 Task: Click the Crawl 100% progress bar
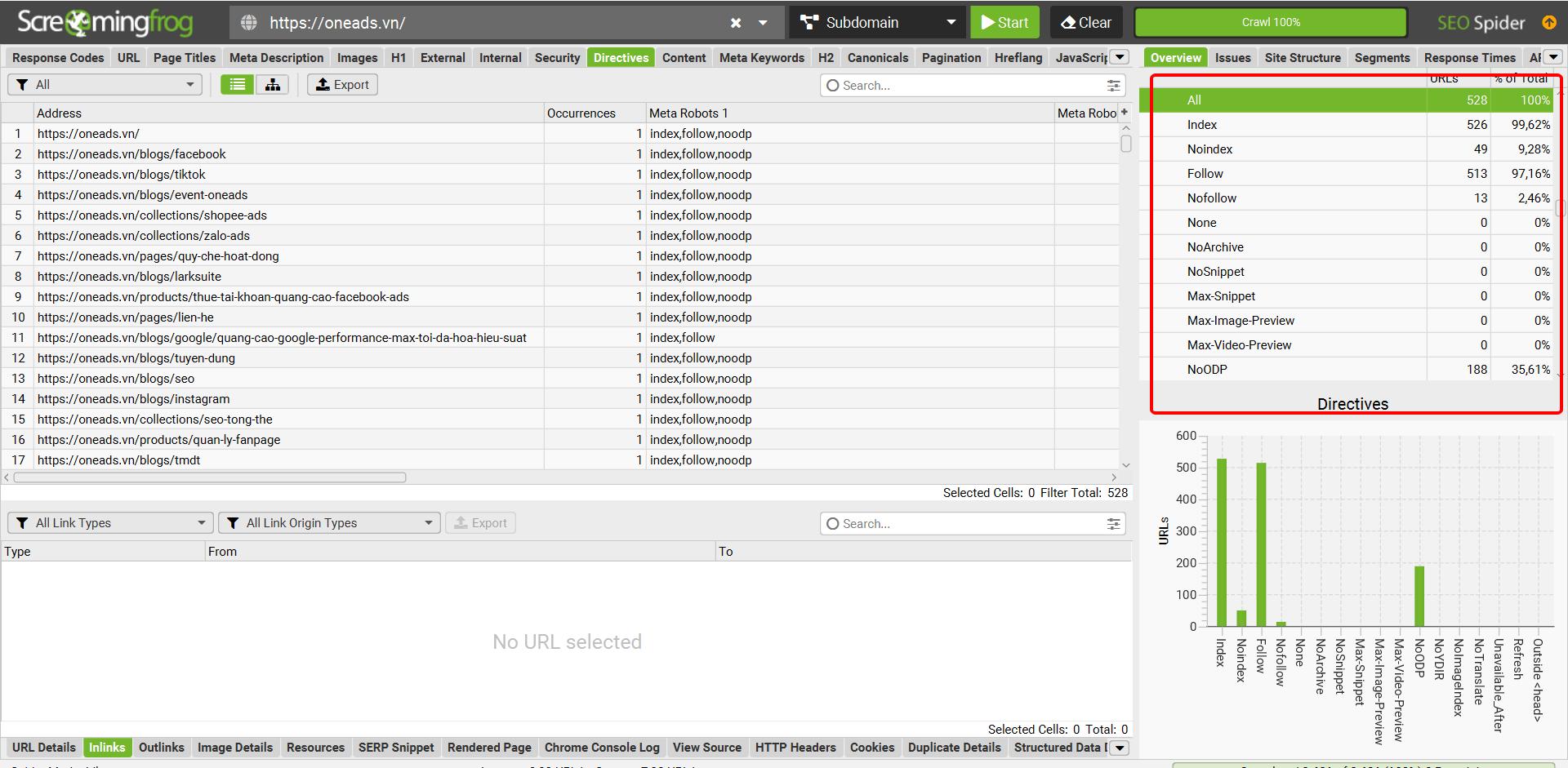point(1271,23)
